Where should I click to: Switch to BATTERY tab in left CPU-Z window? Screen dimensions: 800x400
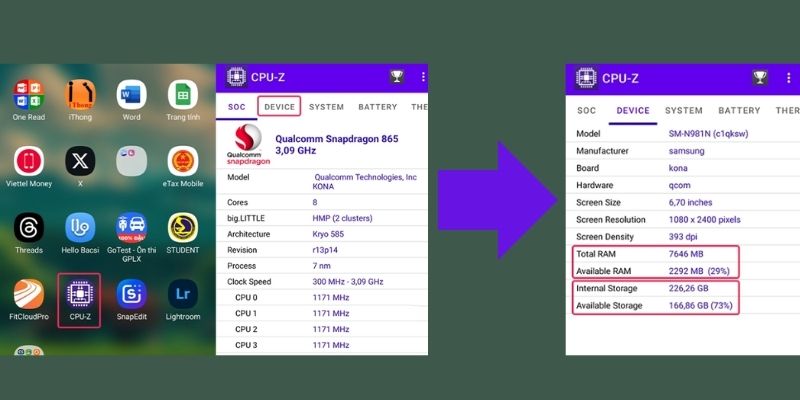[x=378, y=107]
